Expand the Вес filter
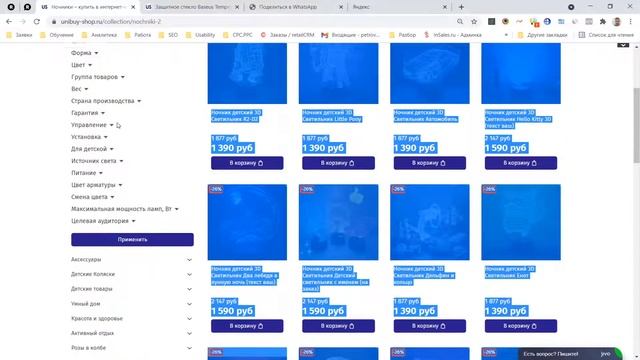Screen dimensions: 640x360 coord(79,89)
